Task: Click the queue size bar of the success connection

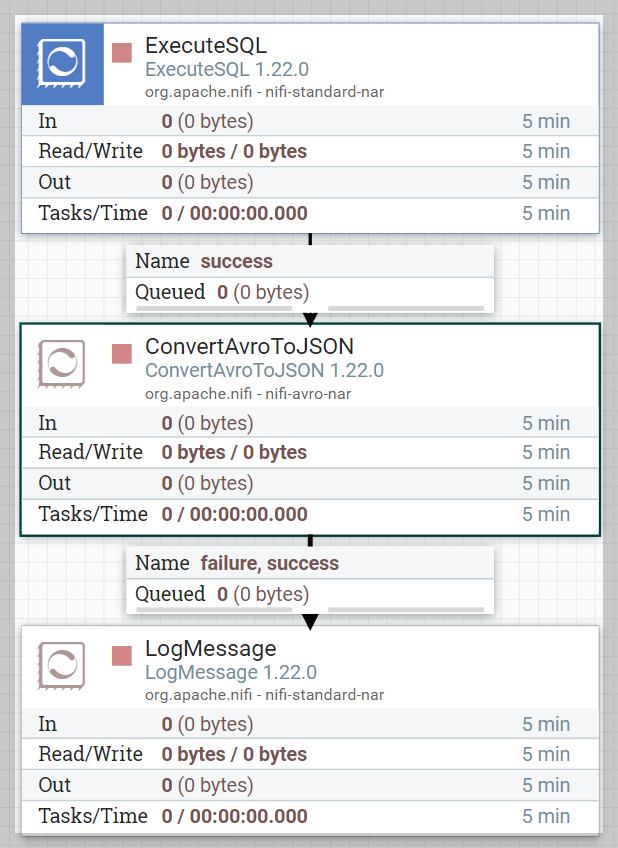Action: tap(406, 309)
